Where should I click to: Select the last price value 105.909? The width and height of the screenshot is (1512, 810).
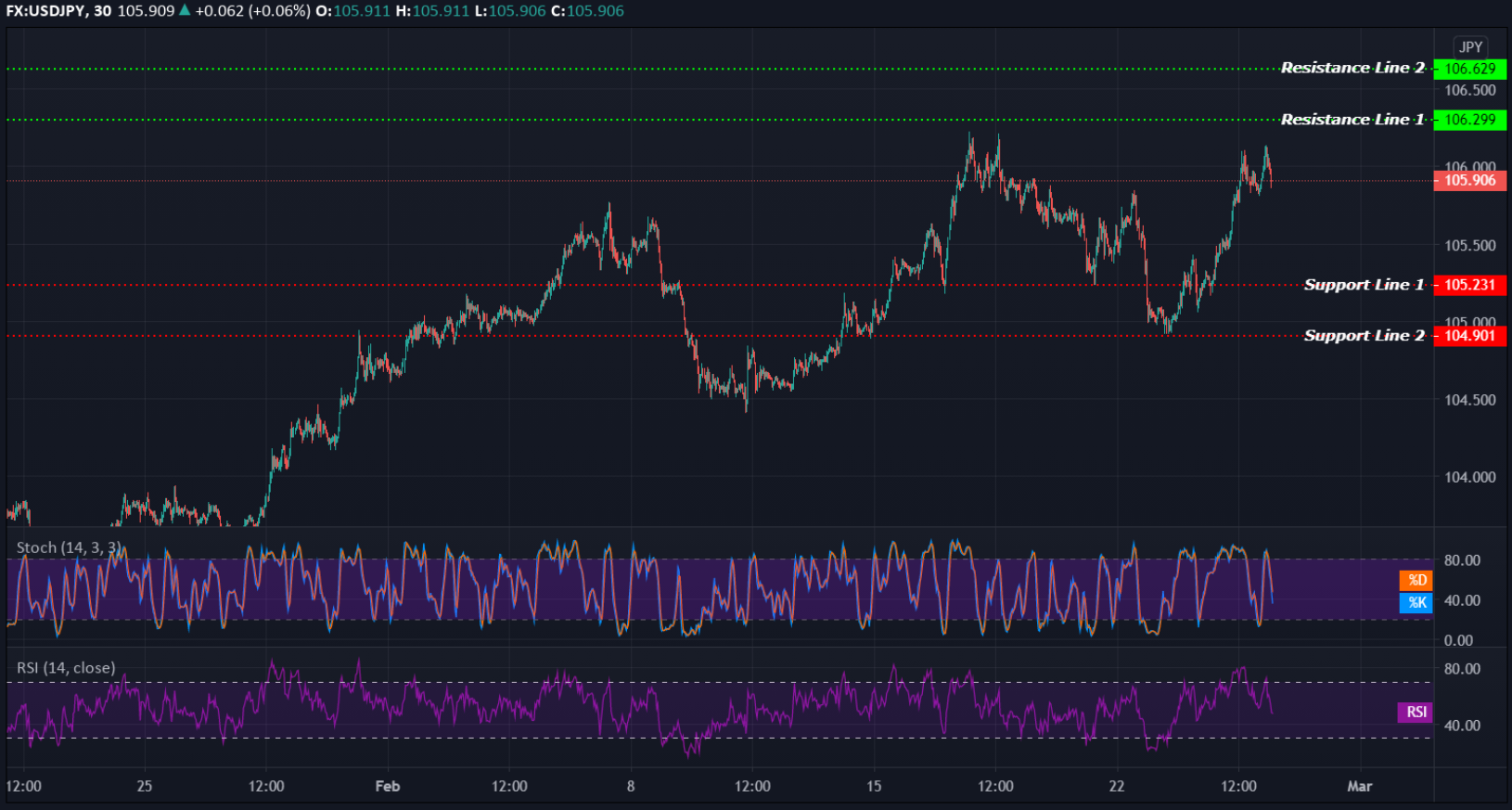pos(146,11)
